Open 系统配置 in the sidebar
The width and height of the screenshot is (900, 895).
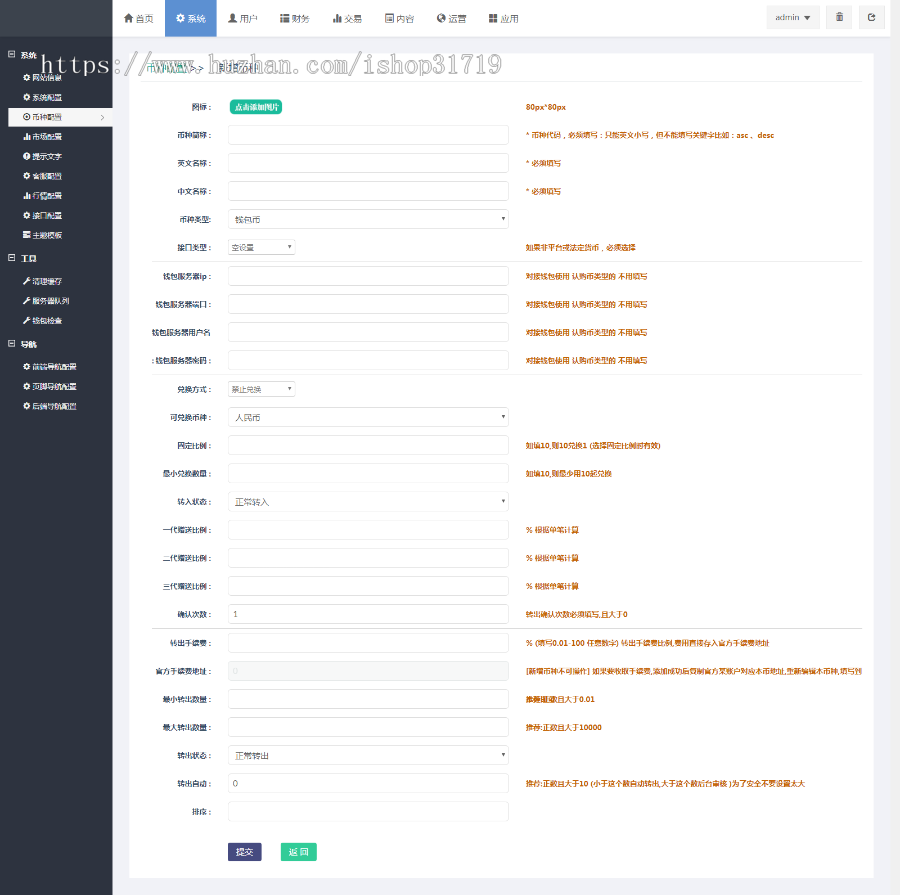tap(42, 98)
